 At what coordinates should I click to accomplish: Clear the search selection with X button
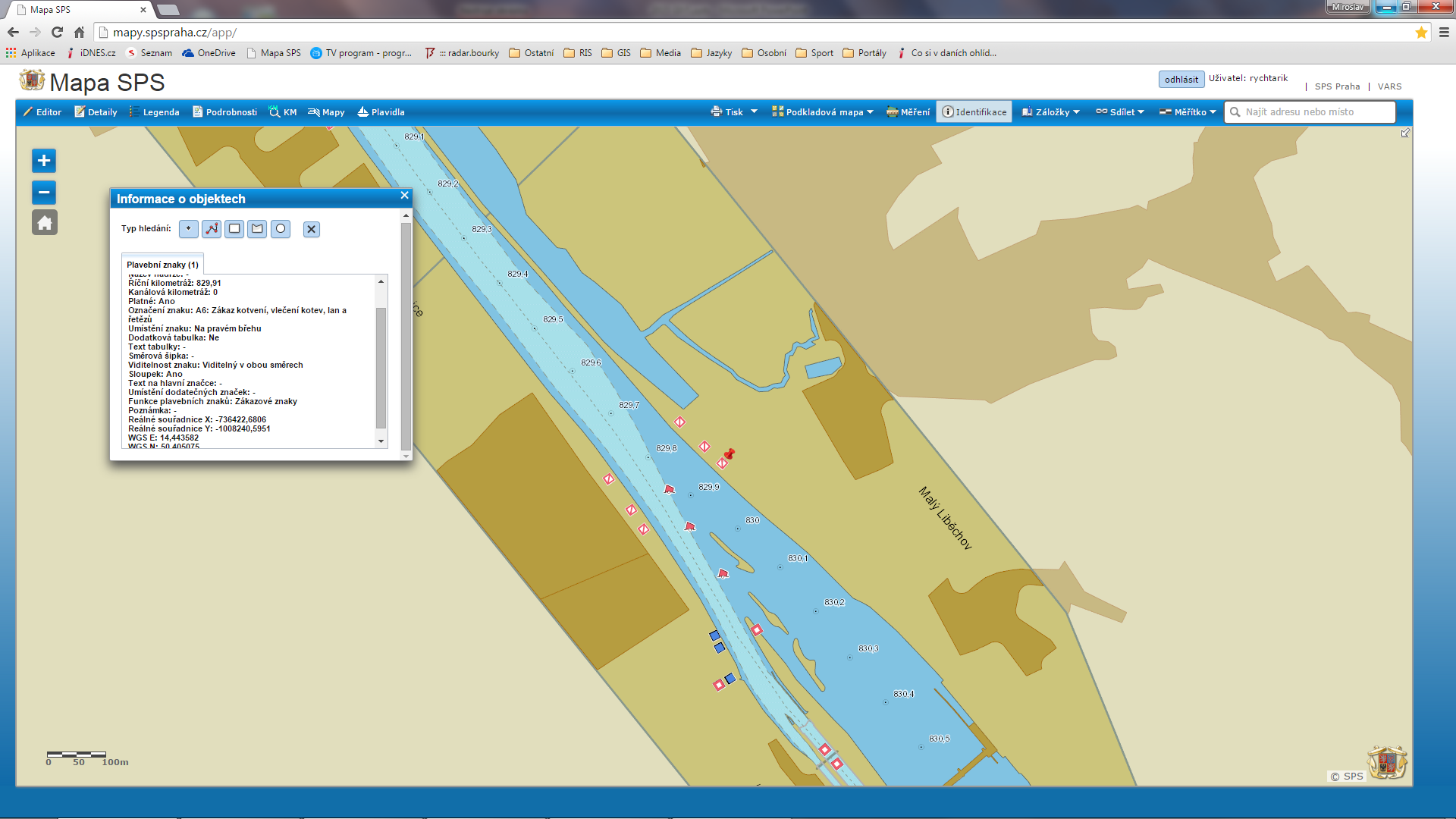point(311,229)
